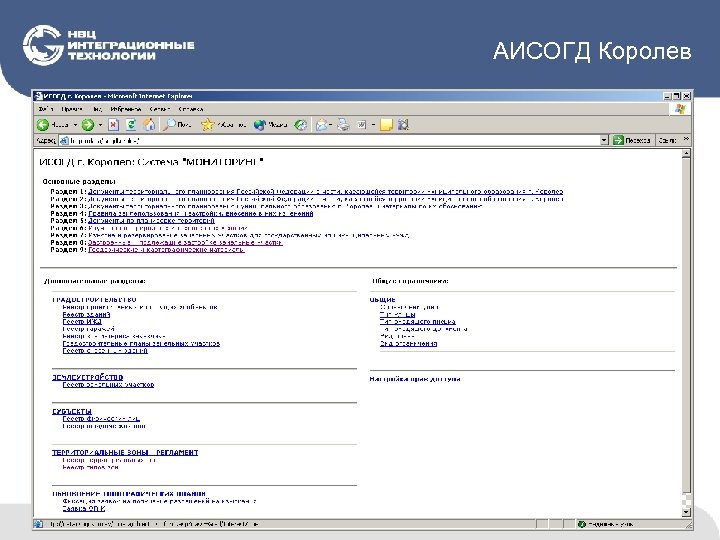This screenshot has width=720, height=540.
Task: Open the Файл menu
Action: (46, 109)
